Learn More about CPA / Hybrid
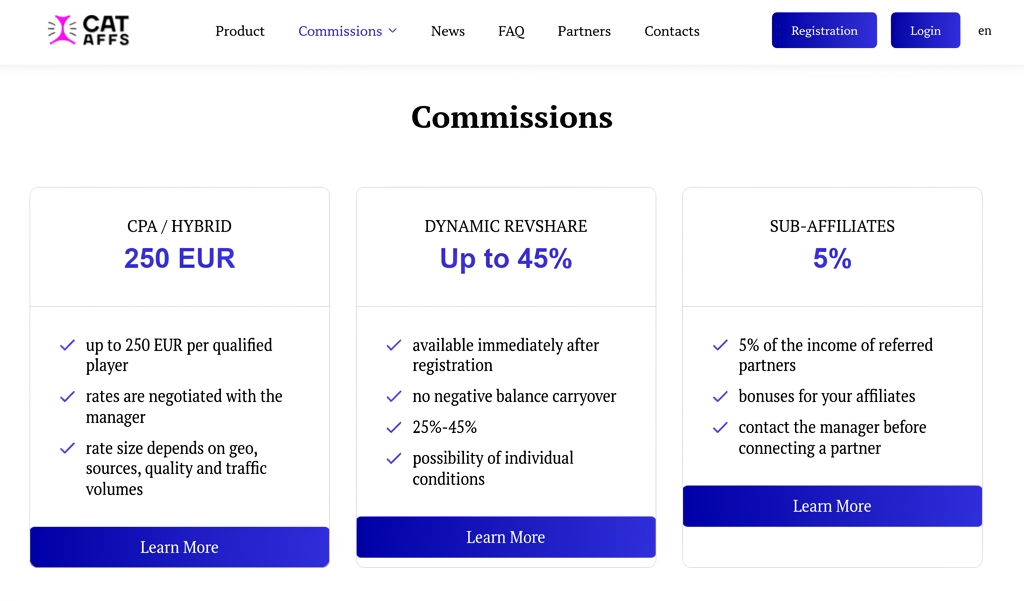 click(x=180, y=547)
